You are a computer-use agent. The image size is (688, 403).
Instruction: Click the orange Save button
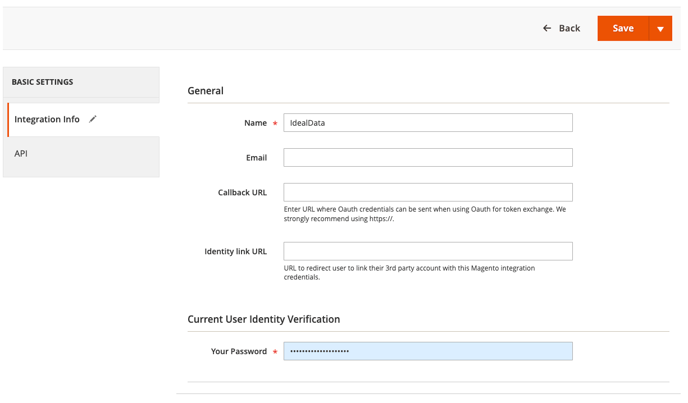(x=622, y=29)
